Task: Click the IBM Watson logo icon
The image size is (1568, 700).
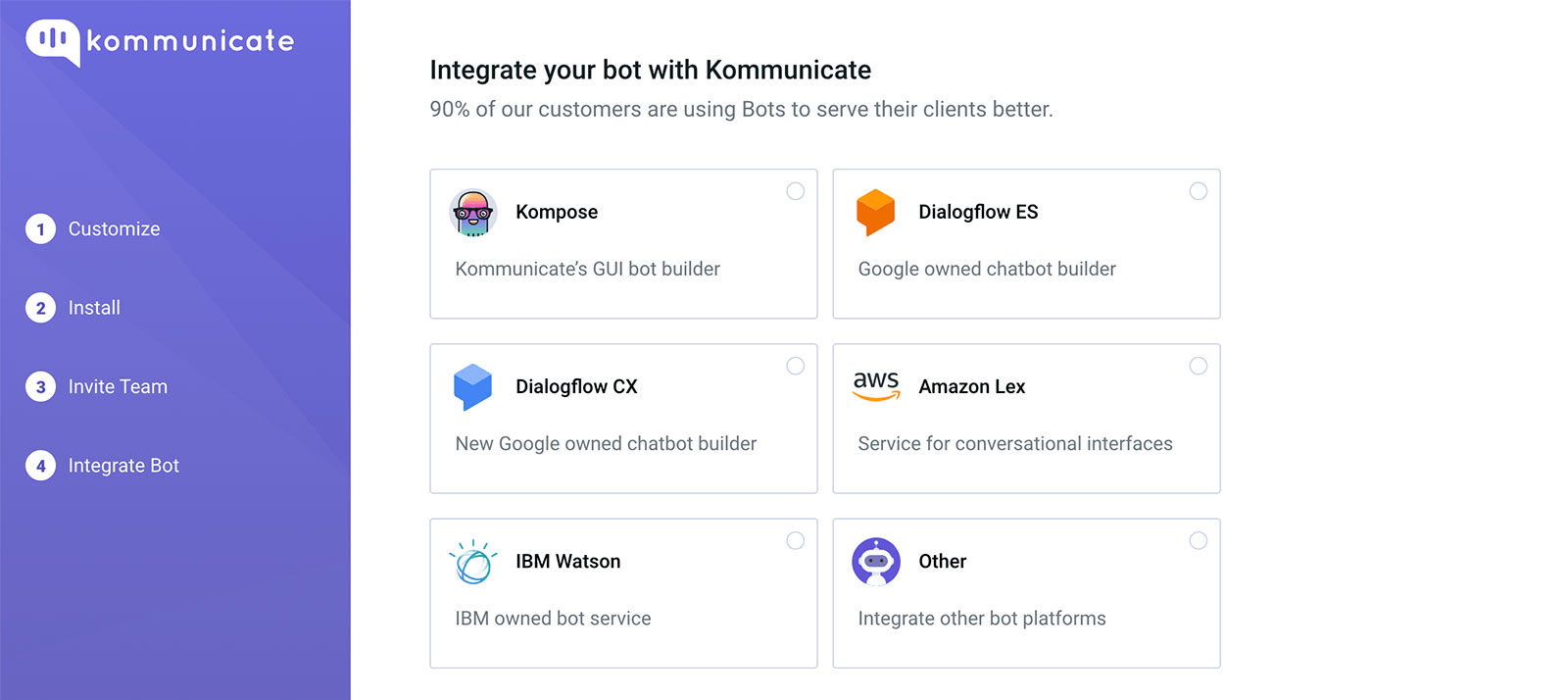Action: click(x=473, y=562)
